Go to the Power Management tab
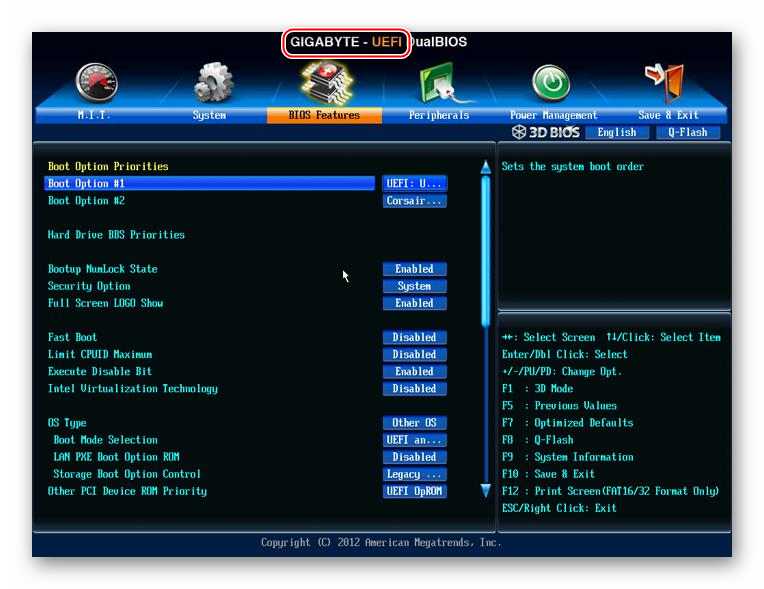Viewport: 764px width, 589px height. [553, 115]
